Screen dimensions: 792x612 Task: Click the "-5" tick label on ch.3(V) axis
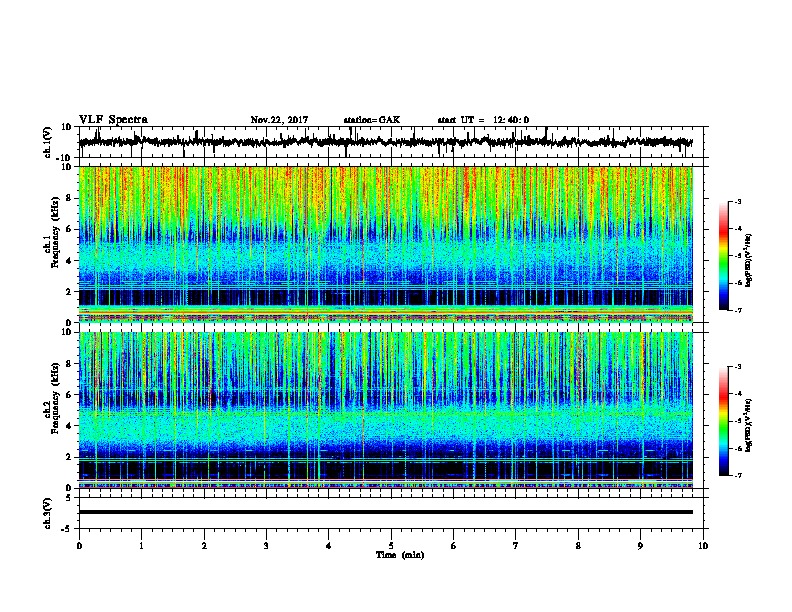click(x=68, y=528)
